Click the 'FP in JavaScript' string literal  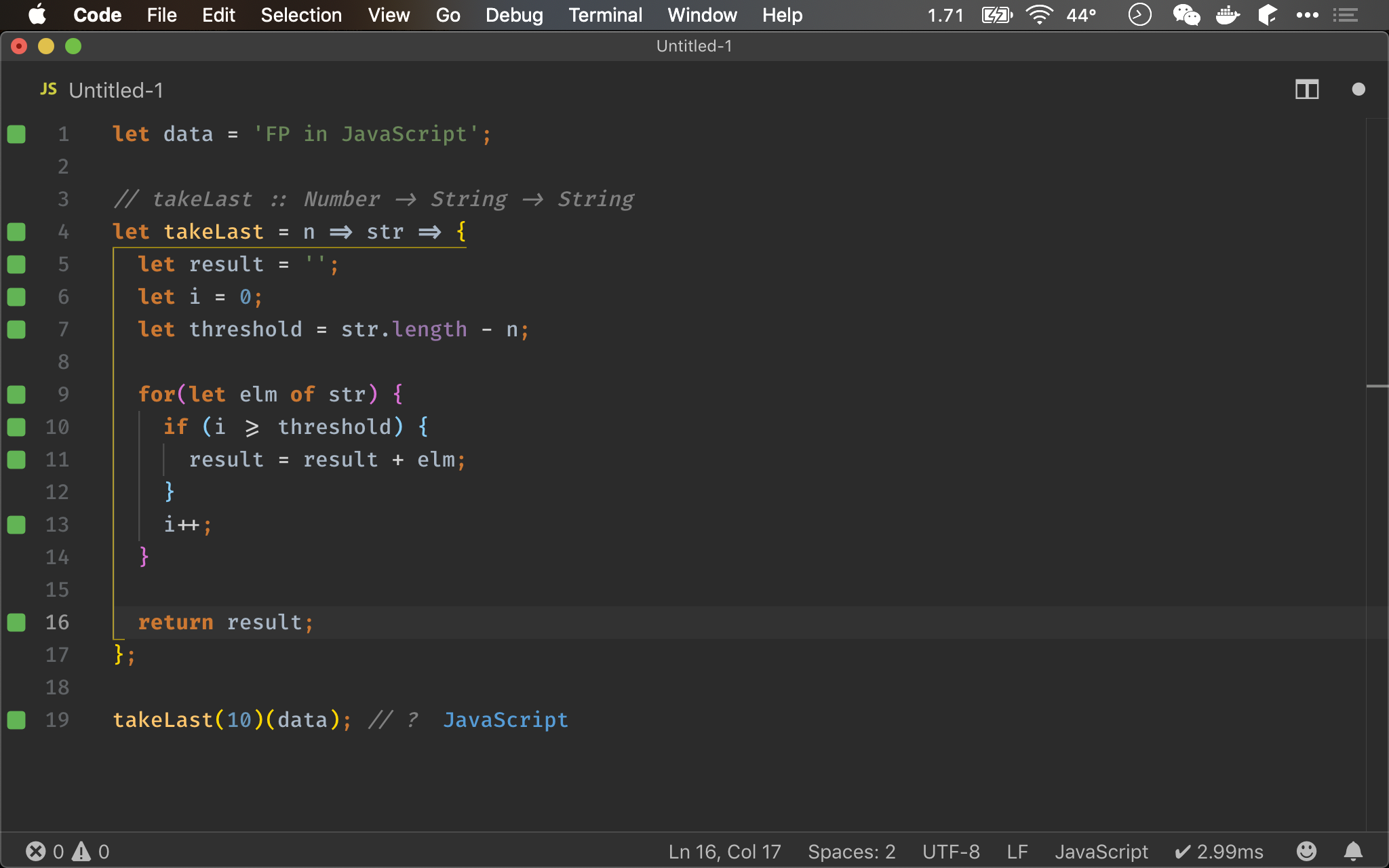tap(366, 134)
